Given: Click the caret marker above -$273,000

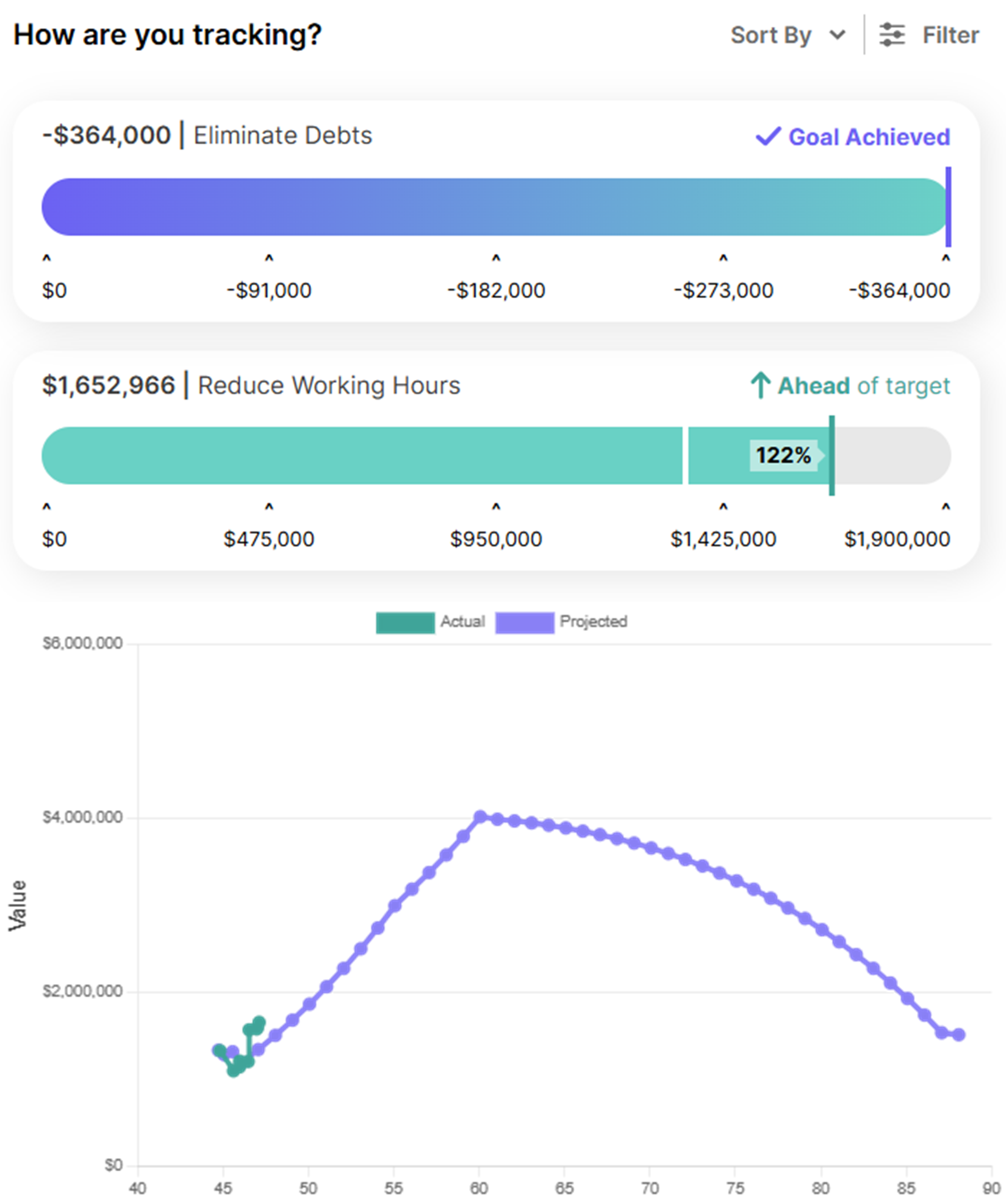Looking at the screenshot, I should 724,259.
